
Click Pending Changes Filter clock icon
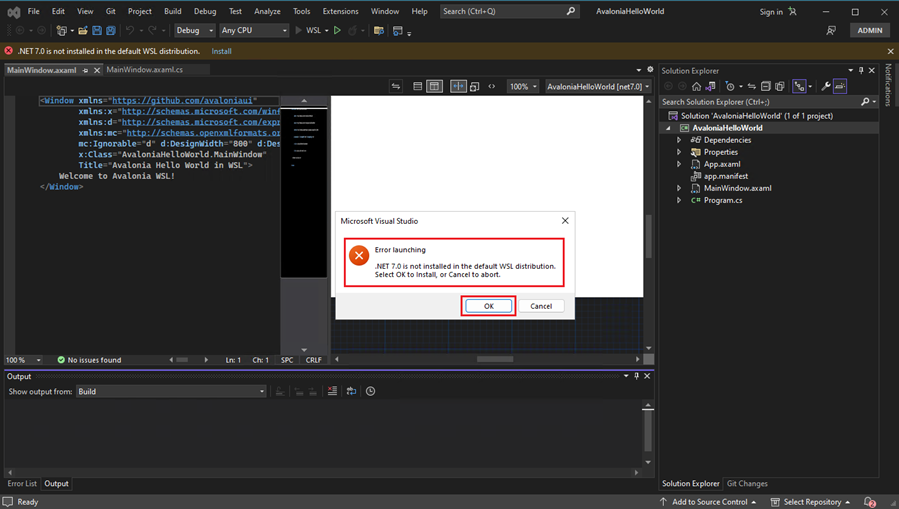tap(730, 87)
